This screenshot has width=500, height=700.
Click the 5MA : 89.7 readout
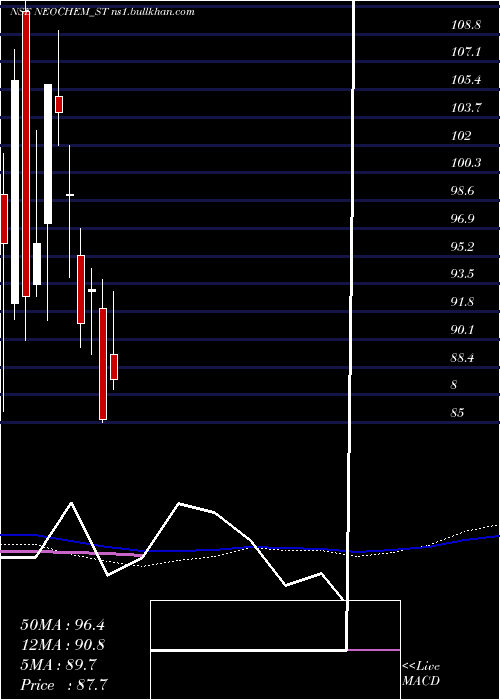click(x=58, y=665)
